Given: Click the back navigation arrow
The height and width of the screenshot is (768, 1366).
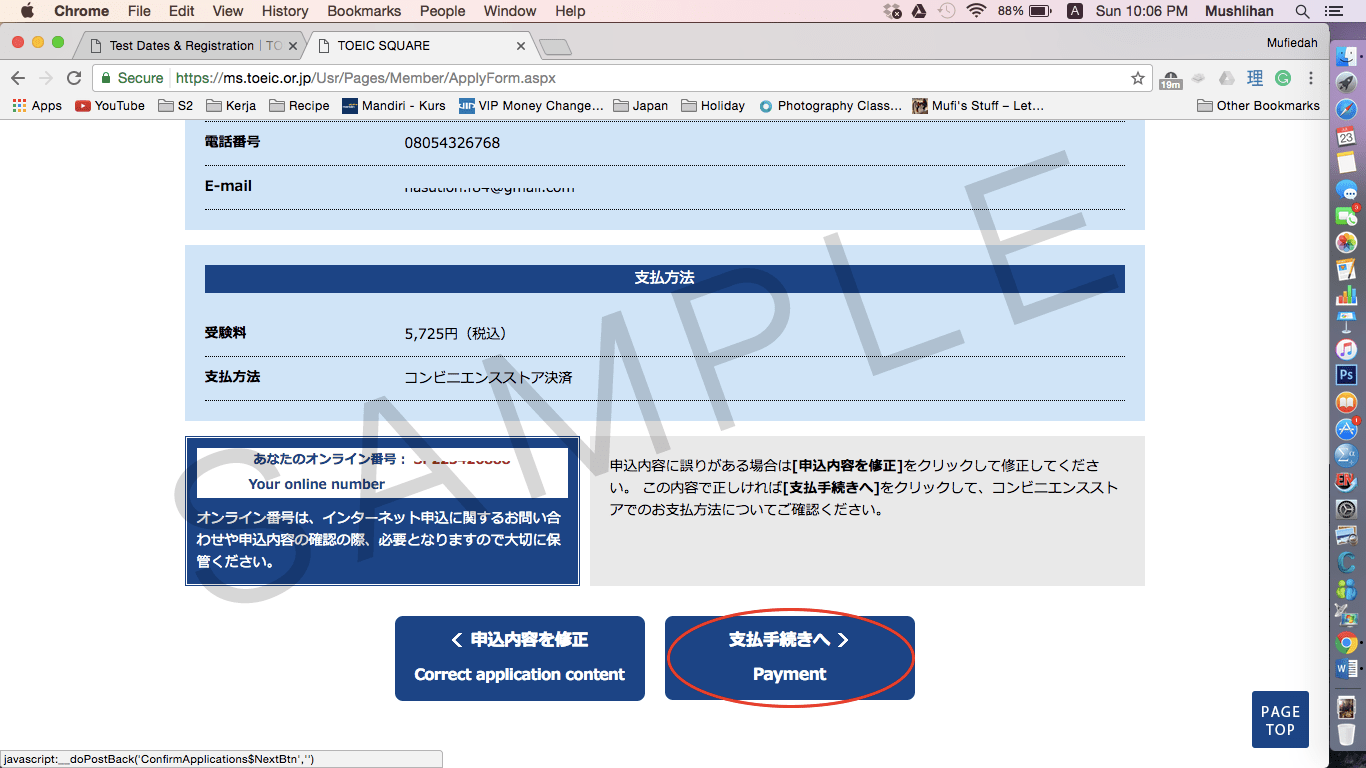Looking at the screenshot, I should pyautogui.click(x=18, y=78).
